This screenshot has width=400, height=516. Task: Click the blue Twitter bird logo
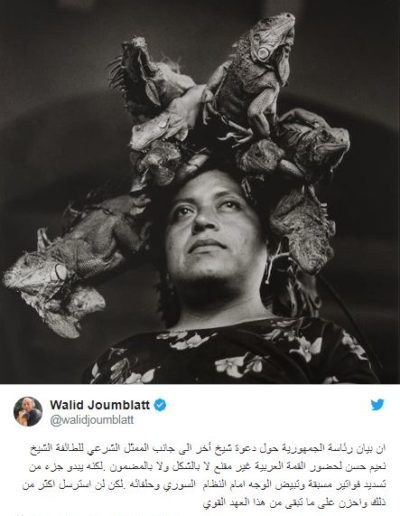tap(377, 405)
